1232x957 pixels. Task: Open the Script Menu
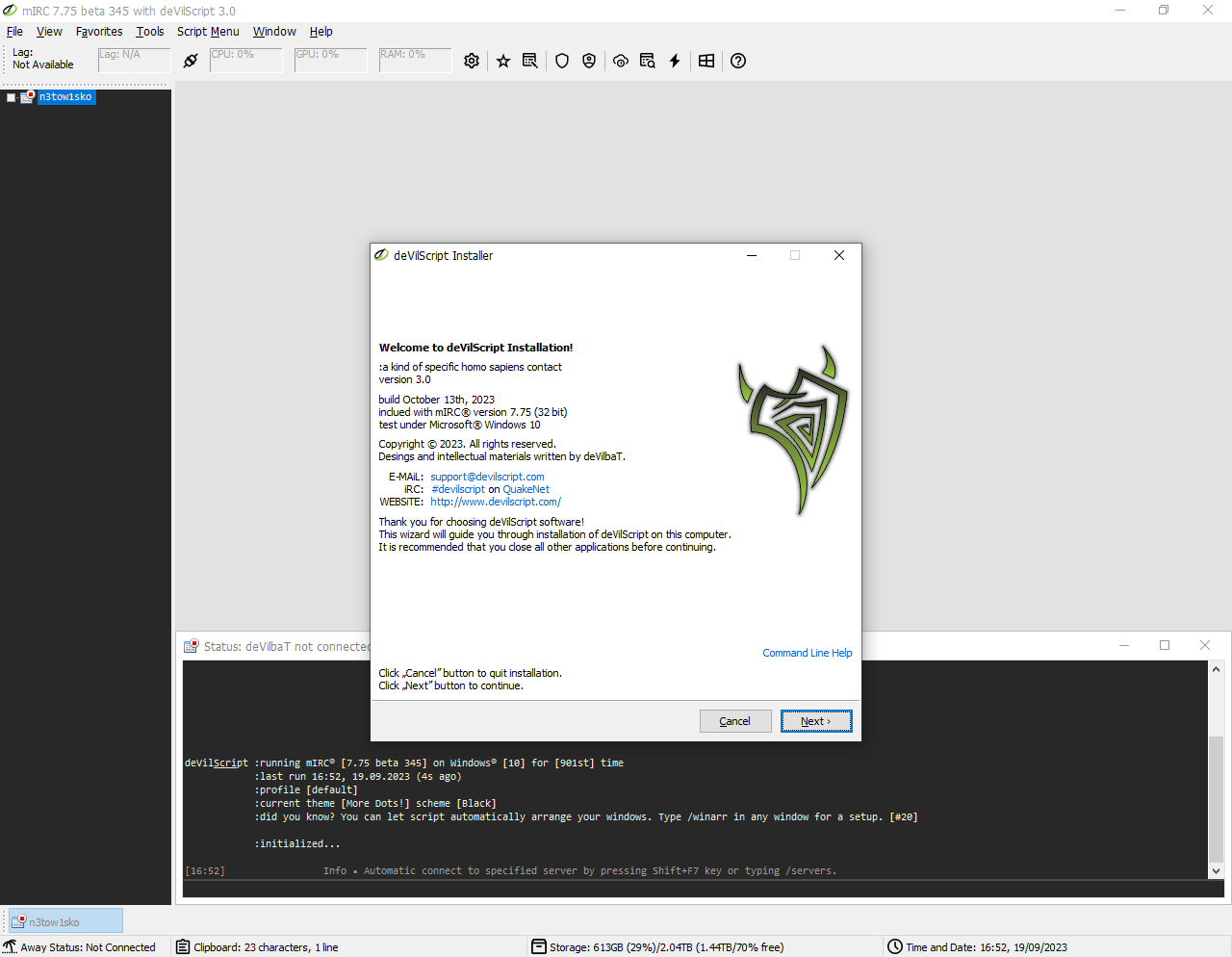tap(208, 32)
